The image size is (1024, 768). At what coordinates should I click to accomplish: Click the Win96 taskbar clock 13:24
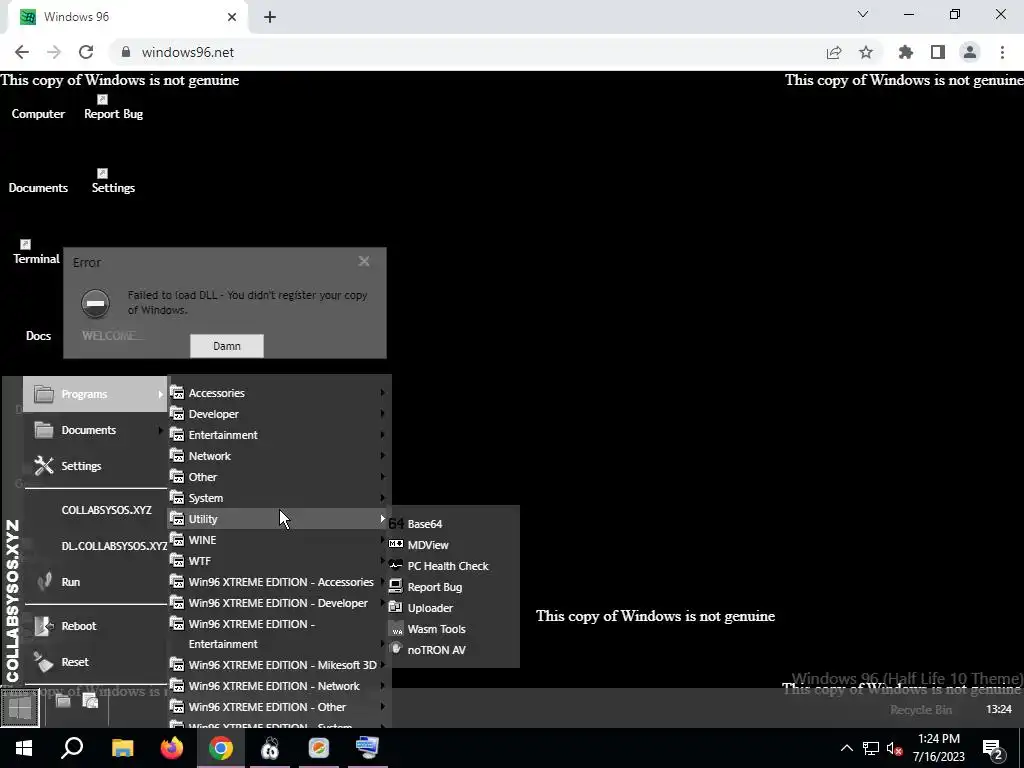point(999,709)
